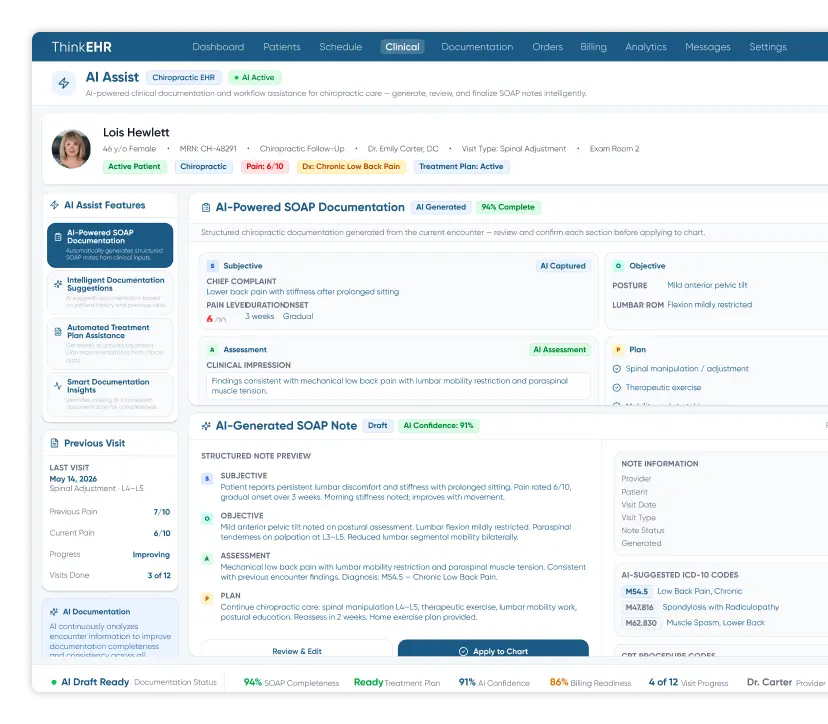
Task: Click the AI Confidence: 91% badge
Action: [438, 426]
